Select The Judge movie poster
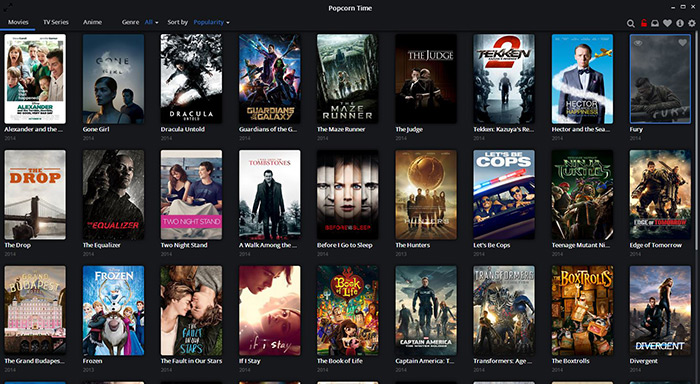Viewport: 700px width, 384px height. [426, 79]
